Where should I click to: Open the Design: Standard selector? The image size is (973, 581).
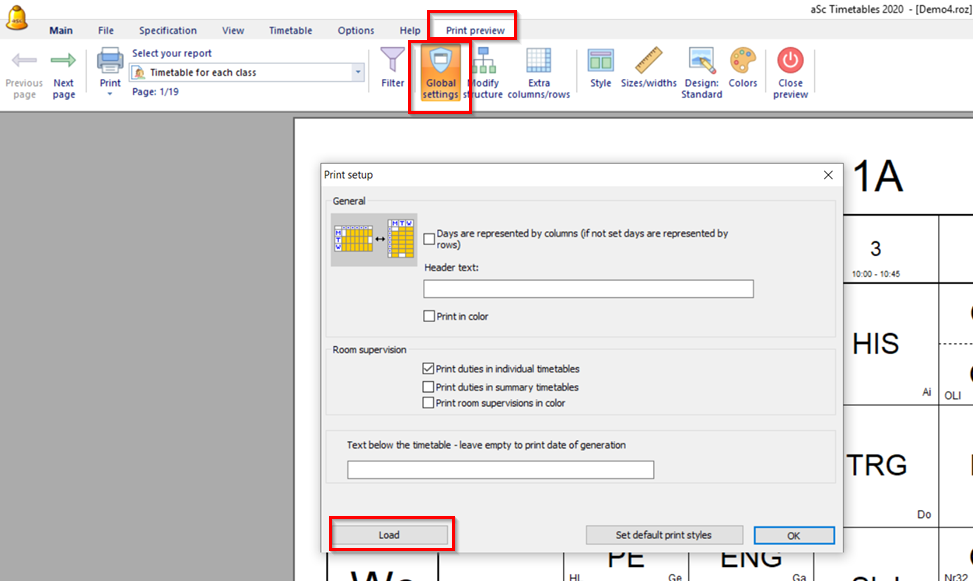point(701,70)
